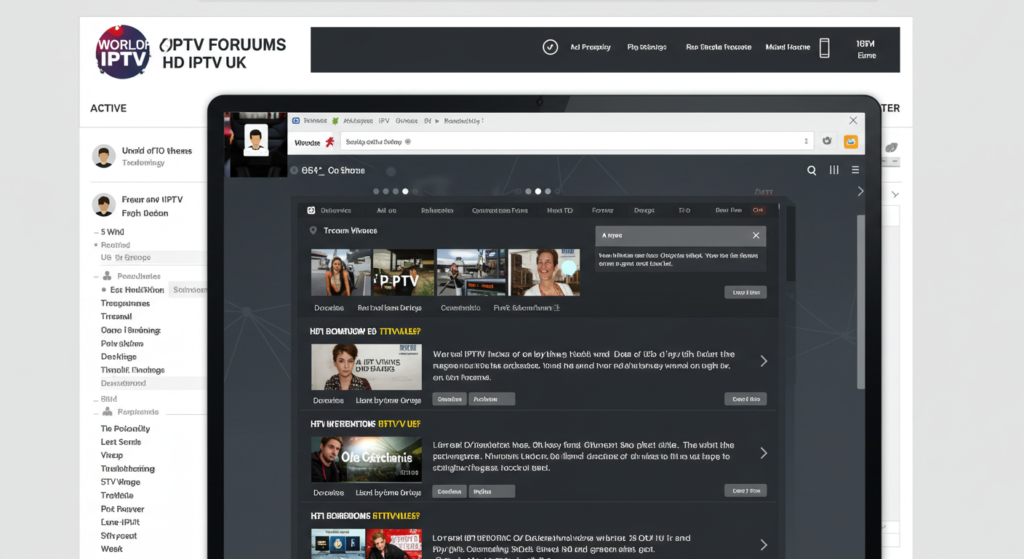Click the 'HD IPTV UK' site title
The image size is (1024, 559).
pyautogui.click(x=204, y=63)
